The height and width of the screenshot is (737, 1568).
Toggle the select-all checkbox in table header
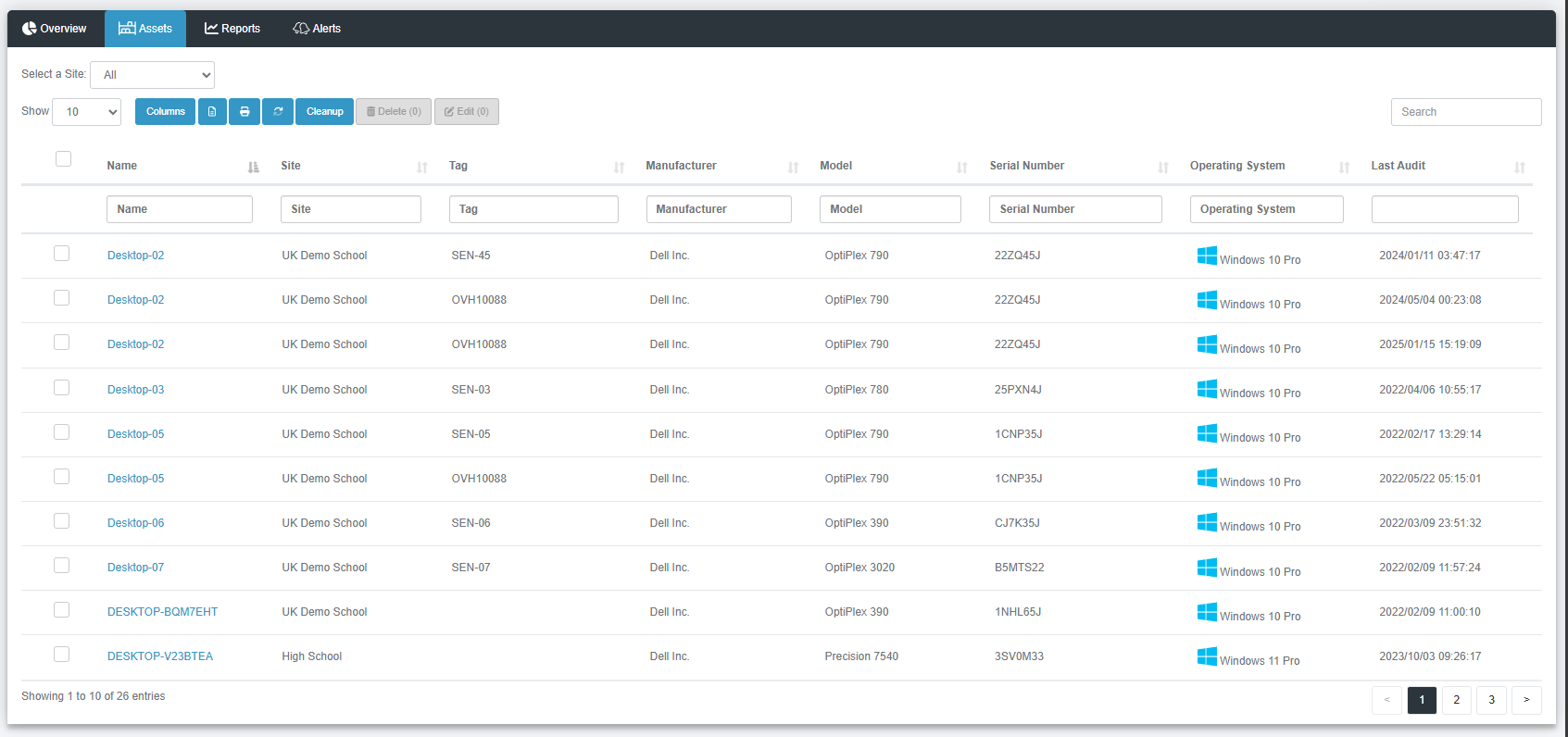click(x=63, y=158)
